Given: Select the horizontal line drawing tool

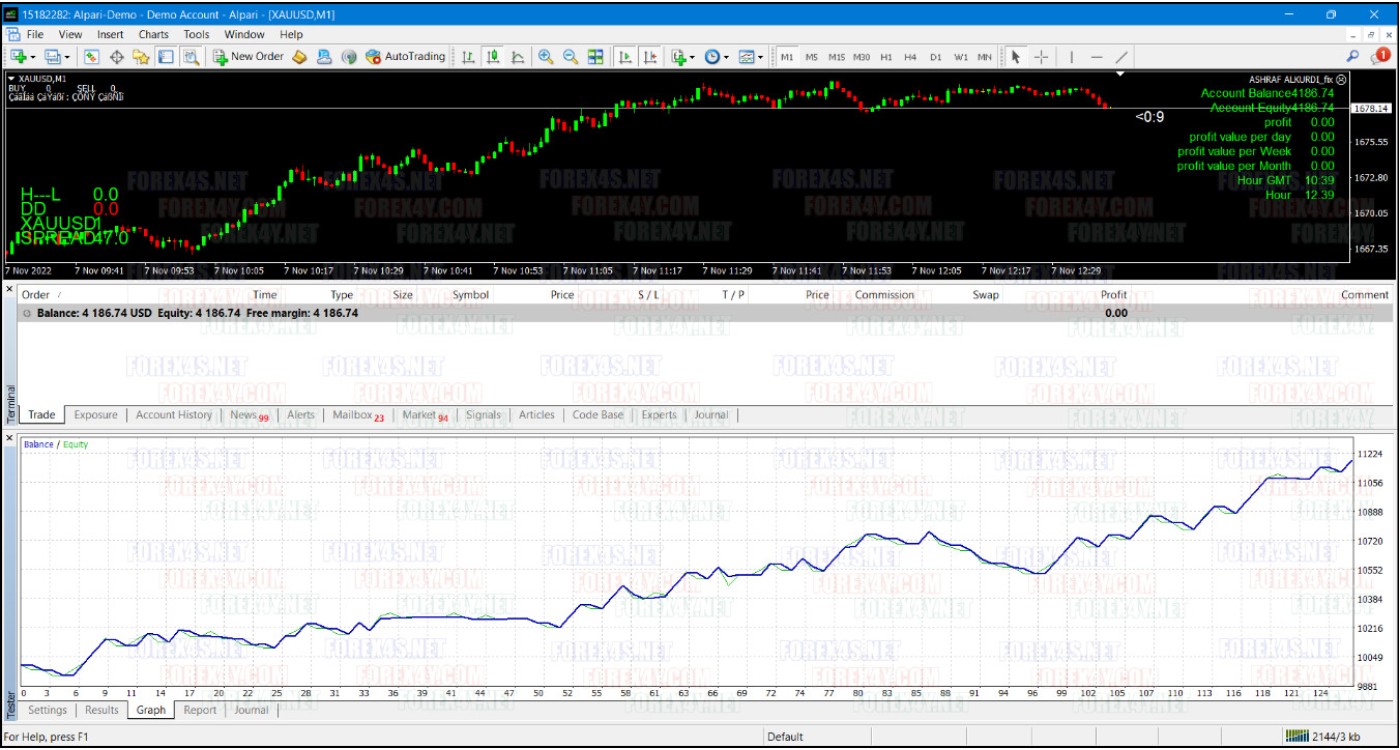Looking at the screenshot, I should [1096, 57].
